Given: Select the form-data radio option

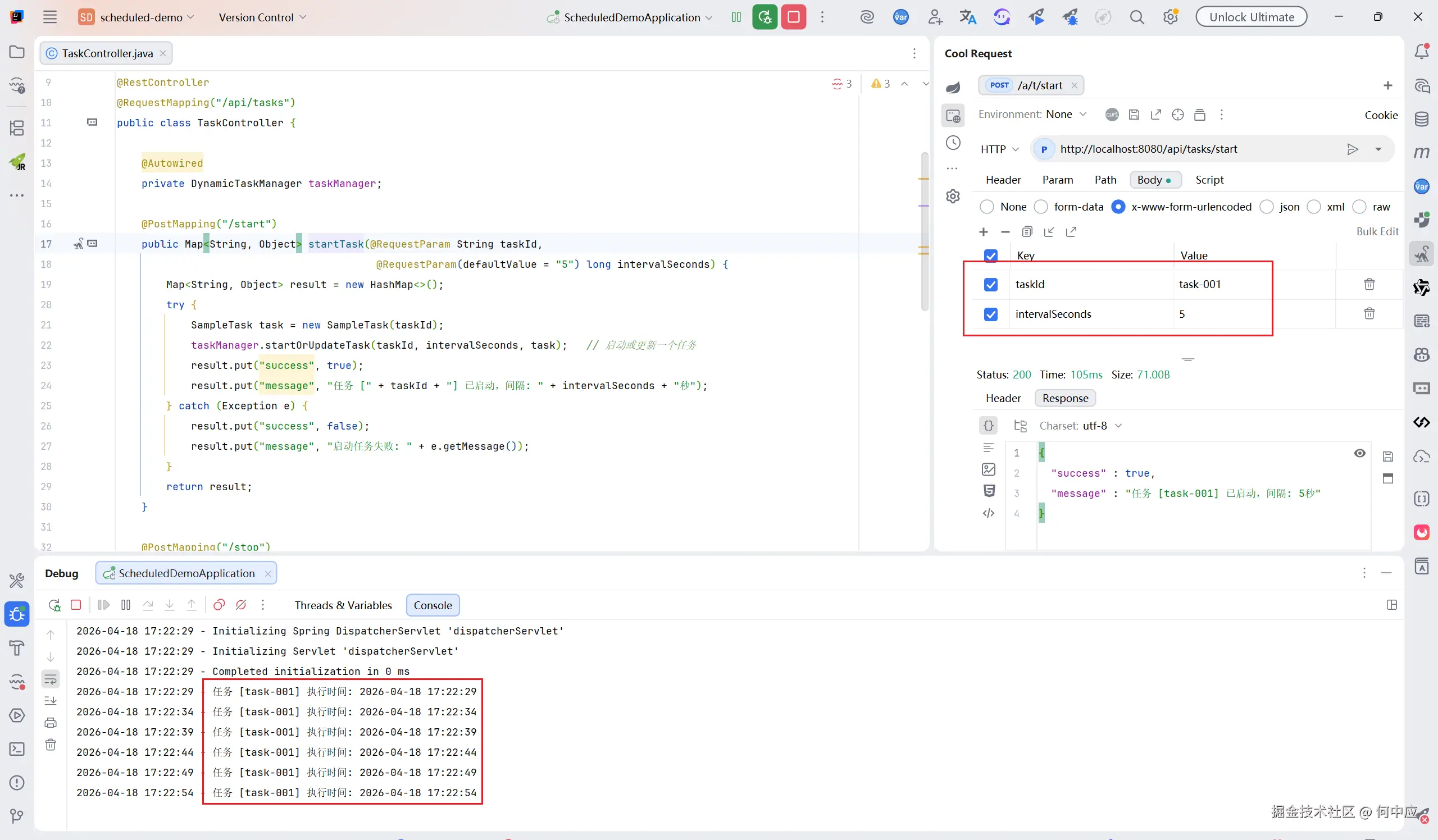Looking at the screenshot, I should [x=1041, y=207].
